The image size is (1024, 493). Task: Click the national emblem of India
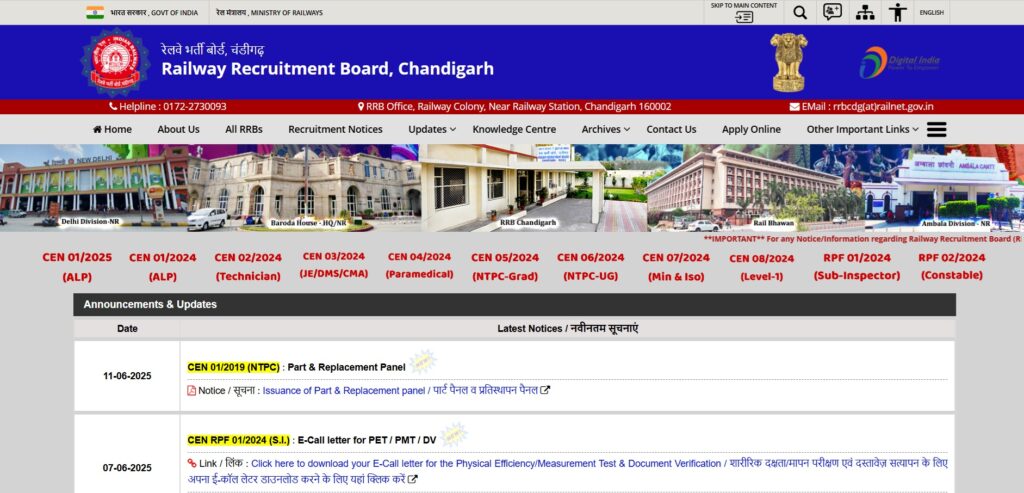(790, 62)
